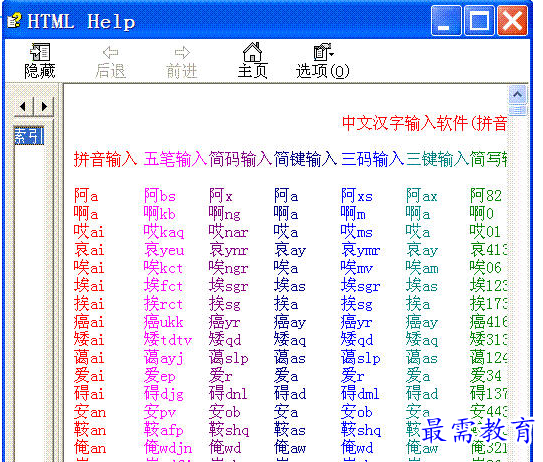The image size is (543, 462).
Task: Click the magenta entry 哎kaq
Action: coord(164,231)
